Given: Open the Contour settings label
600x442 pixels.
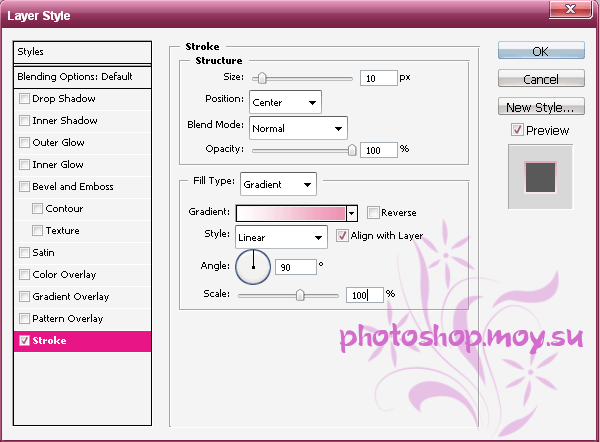Looking at the screenshot, I should 64,209.
